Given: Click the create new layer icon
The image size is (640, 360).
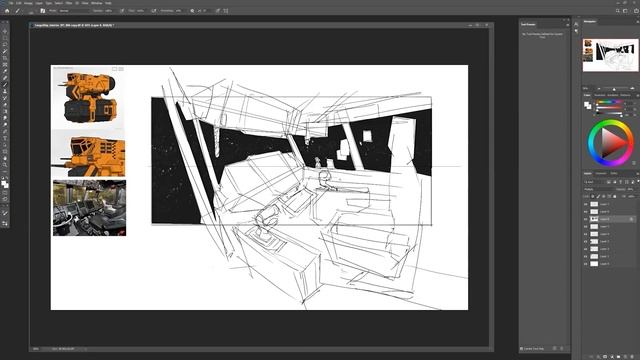Looking at the screenshot, I should (625, 356).
